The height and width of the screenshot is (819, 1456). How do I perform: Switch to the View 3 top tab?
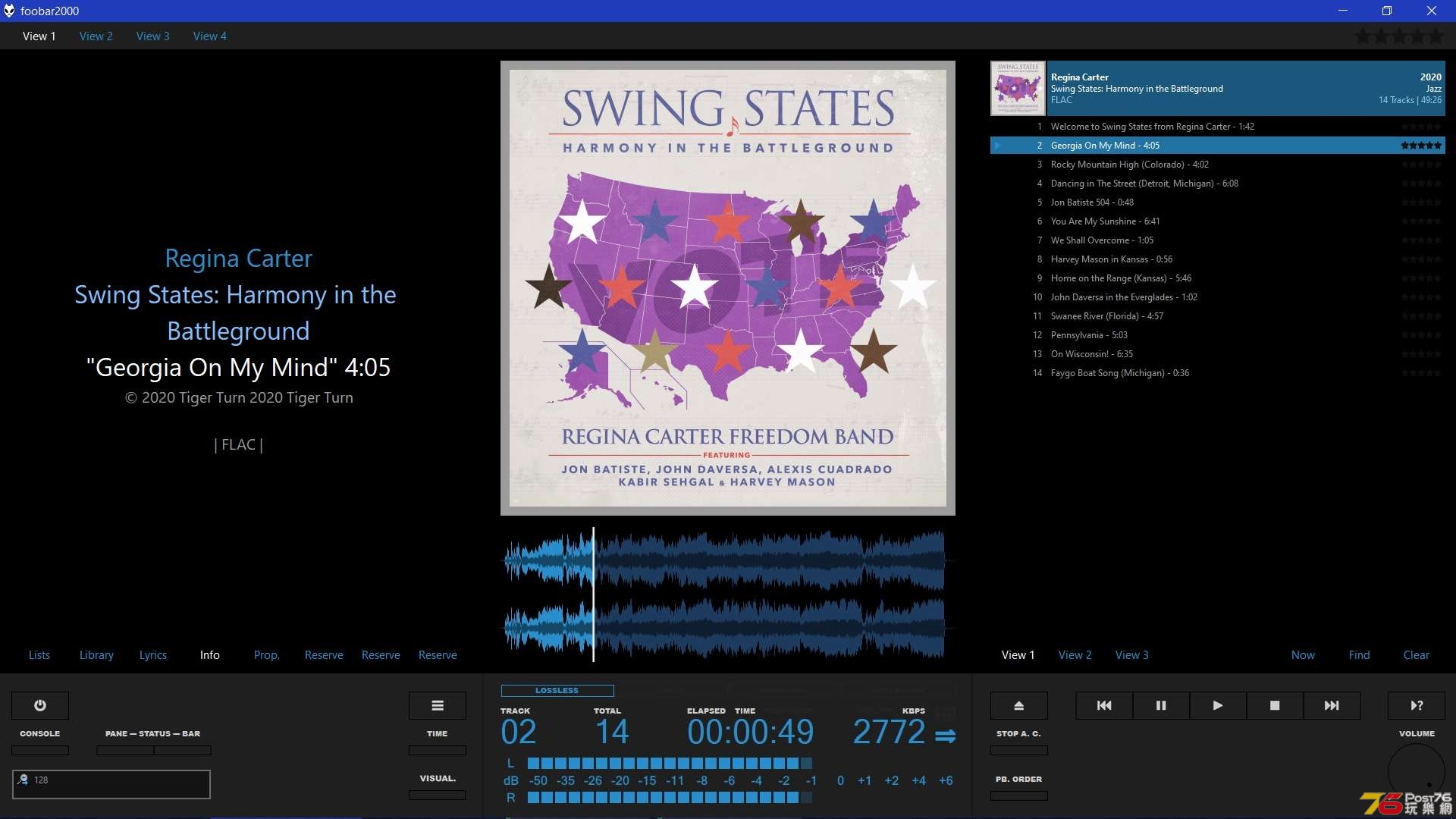click(153, 36)
